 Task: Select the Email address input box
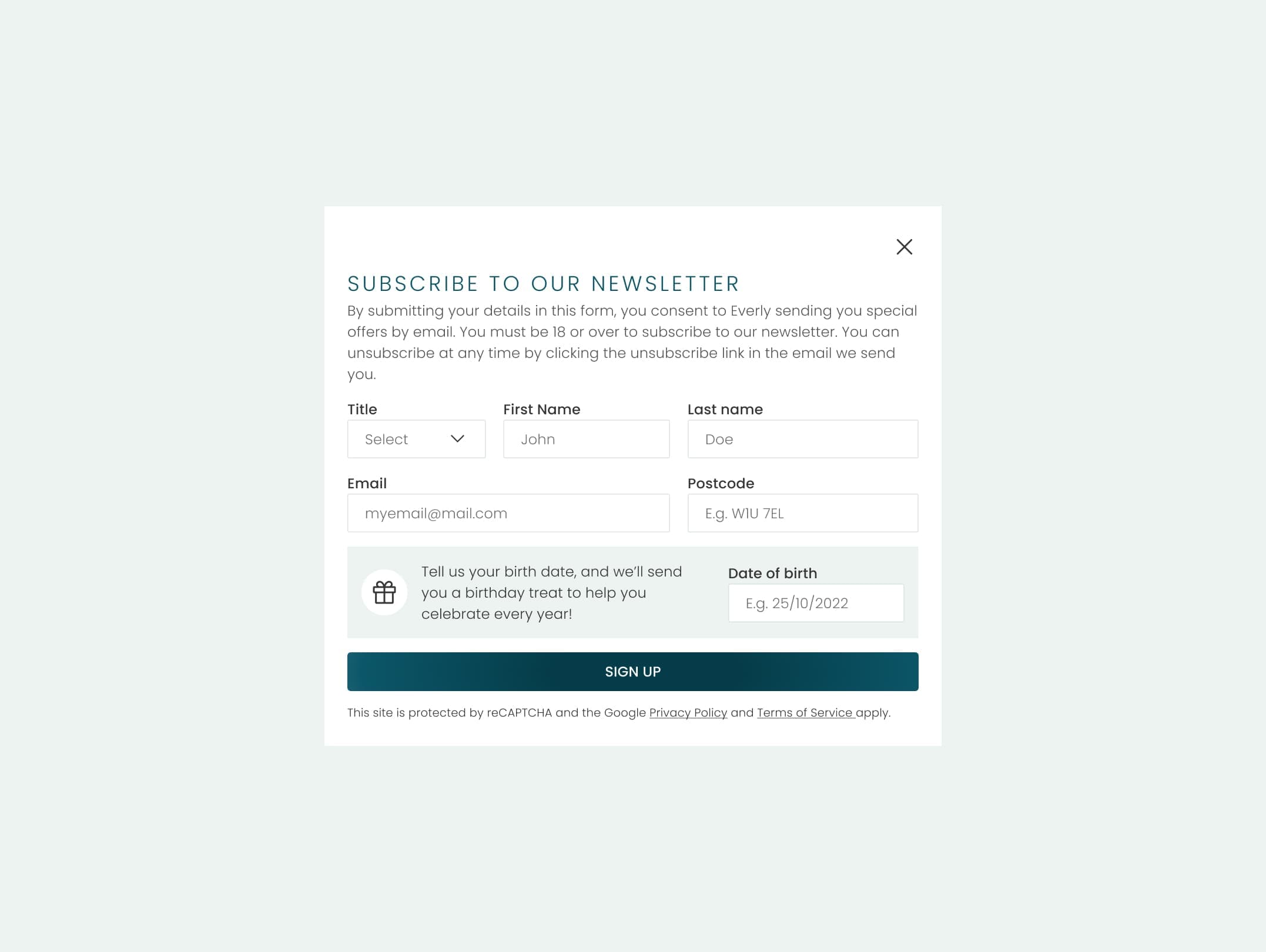(508, 513)
